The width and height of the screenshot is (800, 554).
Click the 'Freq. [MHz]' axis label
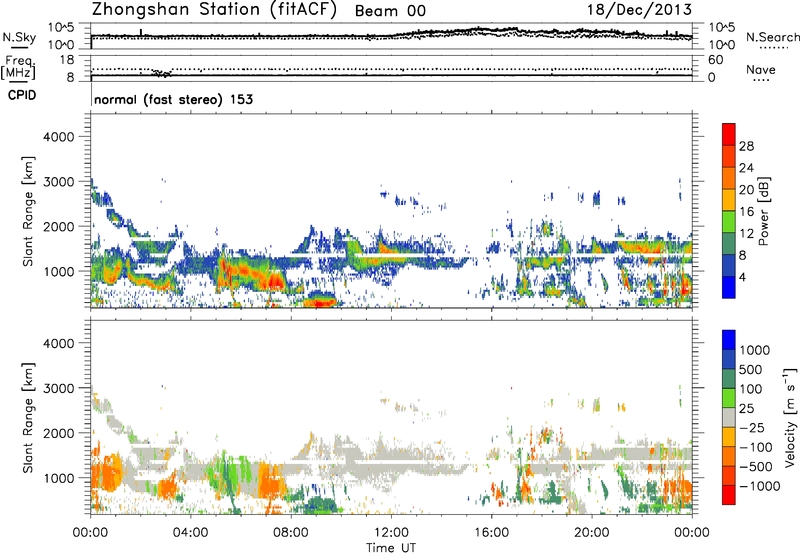(x=19, y=68)
